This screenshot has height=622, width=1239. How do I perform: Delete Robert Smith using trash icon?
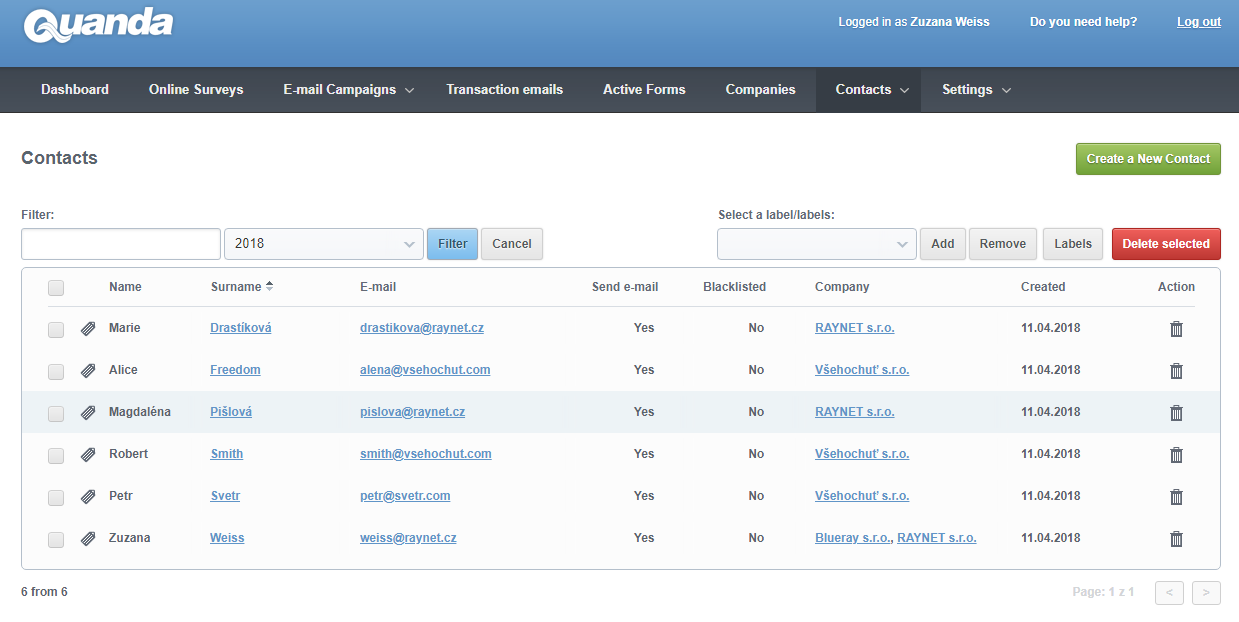[x=1176, y=455]
